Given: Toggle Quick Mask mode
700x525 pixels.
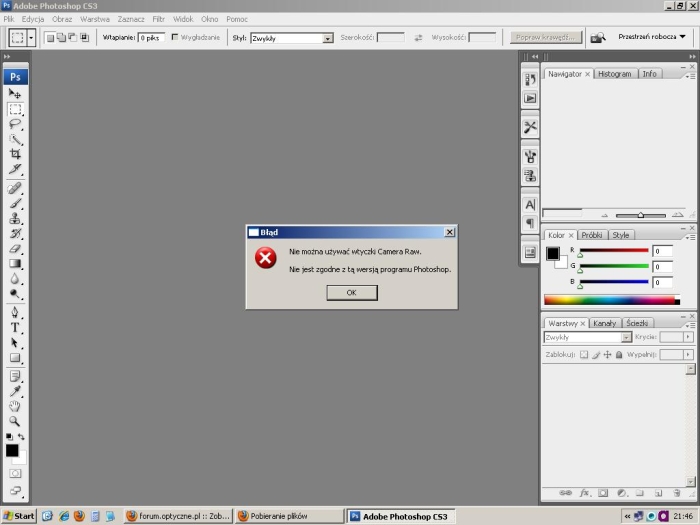Looking at the screenshot, I should [x=15, y=474].
